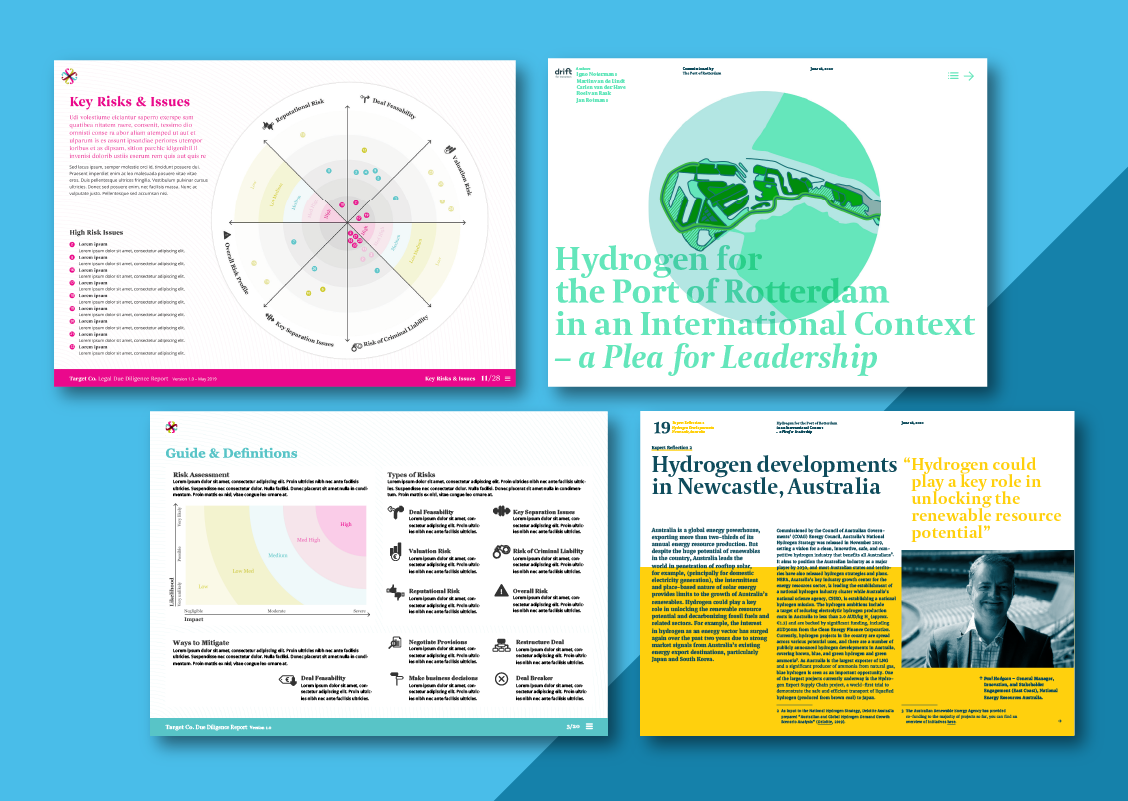Click the logo on the Key Risks page
Image resolution: width=1128 pixels, height=801 pixels.
pos(69,75)
